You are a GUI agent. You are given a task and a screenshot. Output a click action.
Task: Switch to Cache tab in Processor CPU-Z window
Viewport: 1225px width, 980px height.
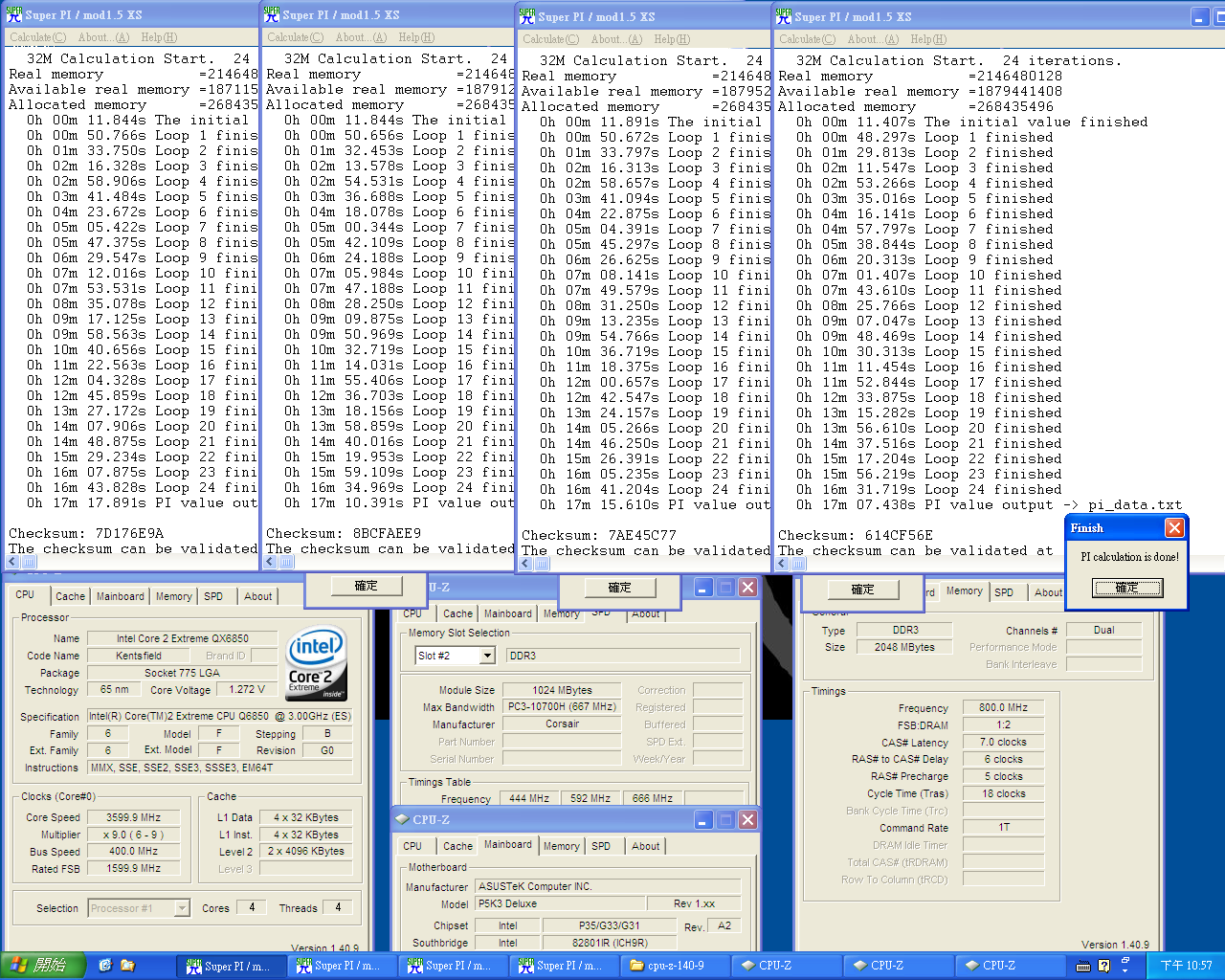(x=70, y=596)
